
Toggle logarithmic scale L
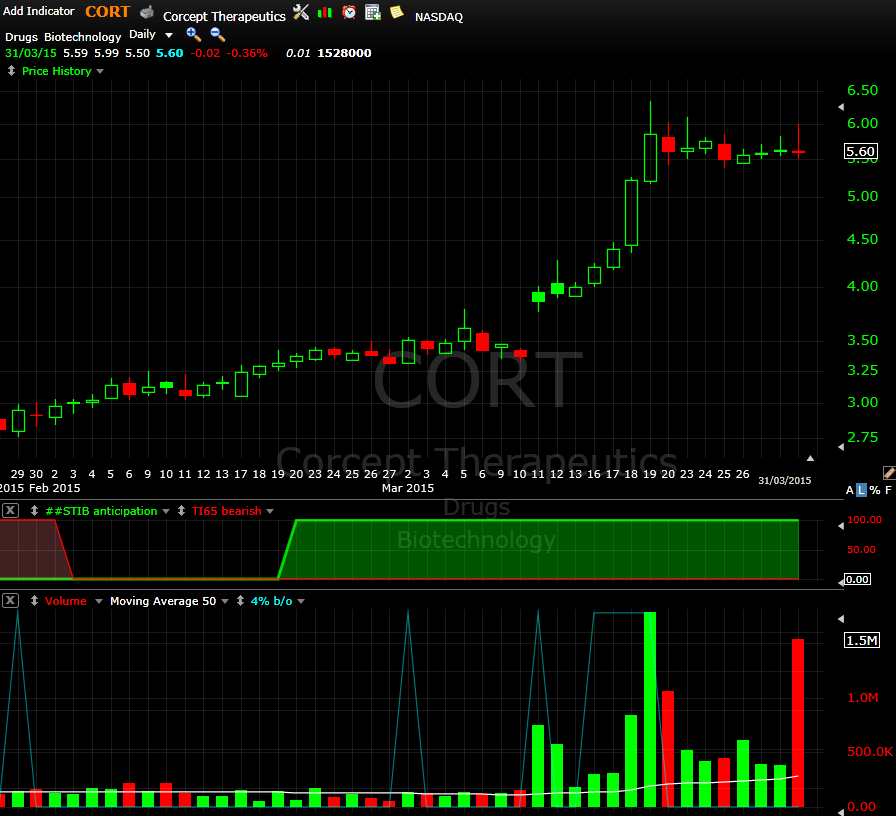coord(861,490)
